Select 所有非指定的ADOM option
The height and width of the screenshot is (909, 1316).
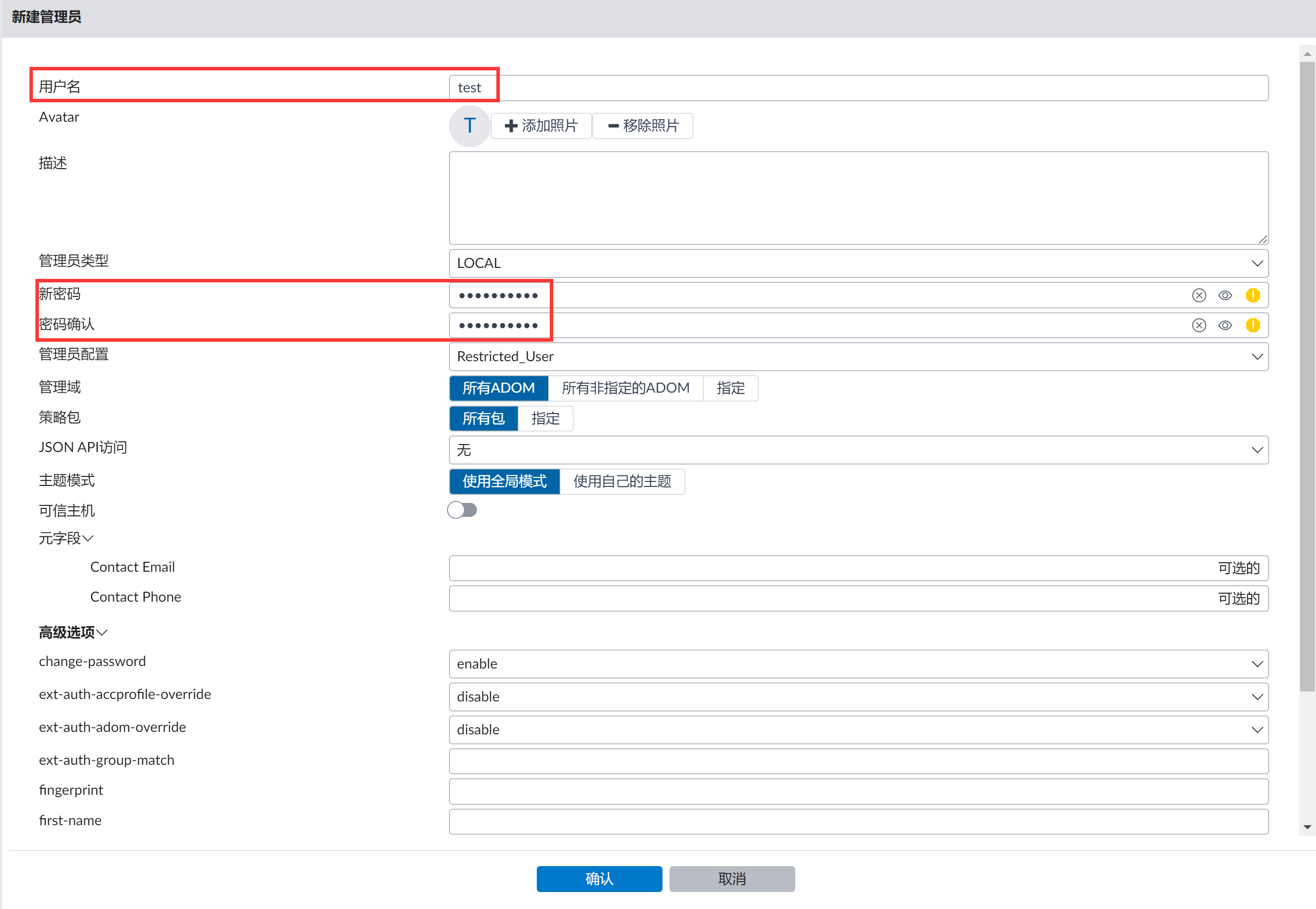[x=625, y=388]
